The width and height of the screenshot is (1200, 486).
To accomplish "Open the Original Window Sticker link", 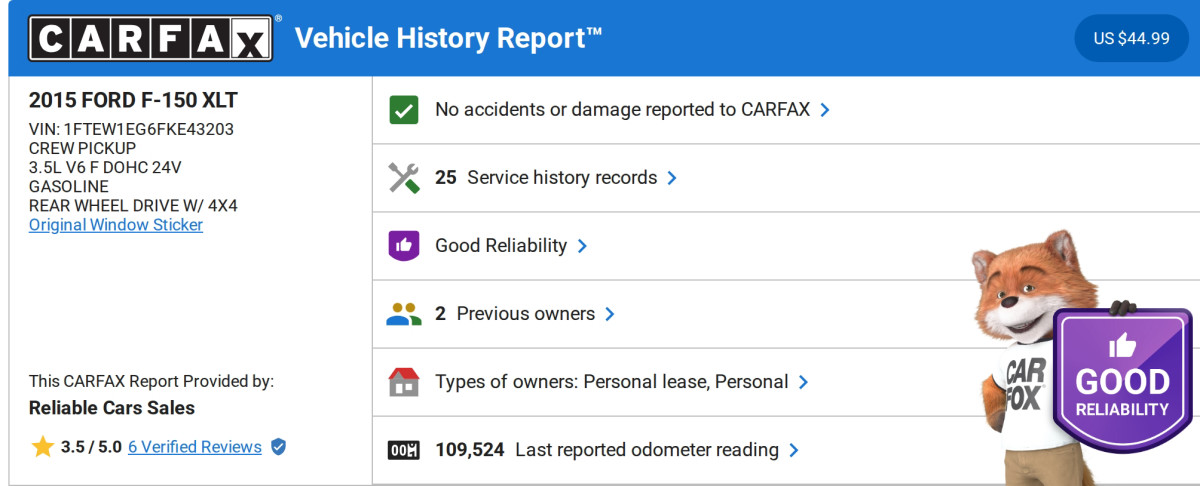I will tap(116, 225).
